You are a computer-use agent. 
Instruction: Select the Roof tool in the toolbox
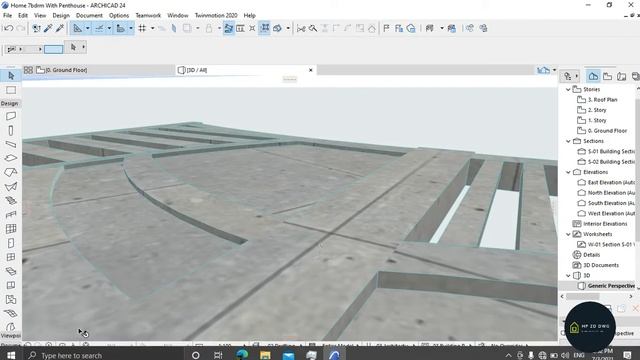(11, 172)
